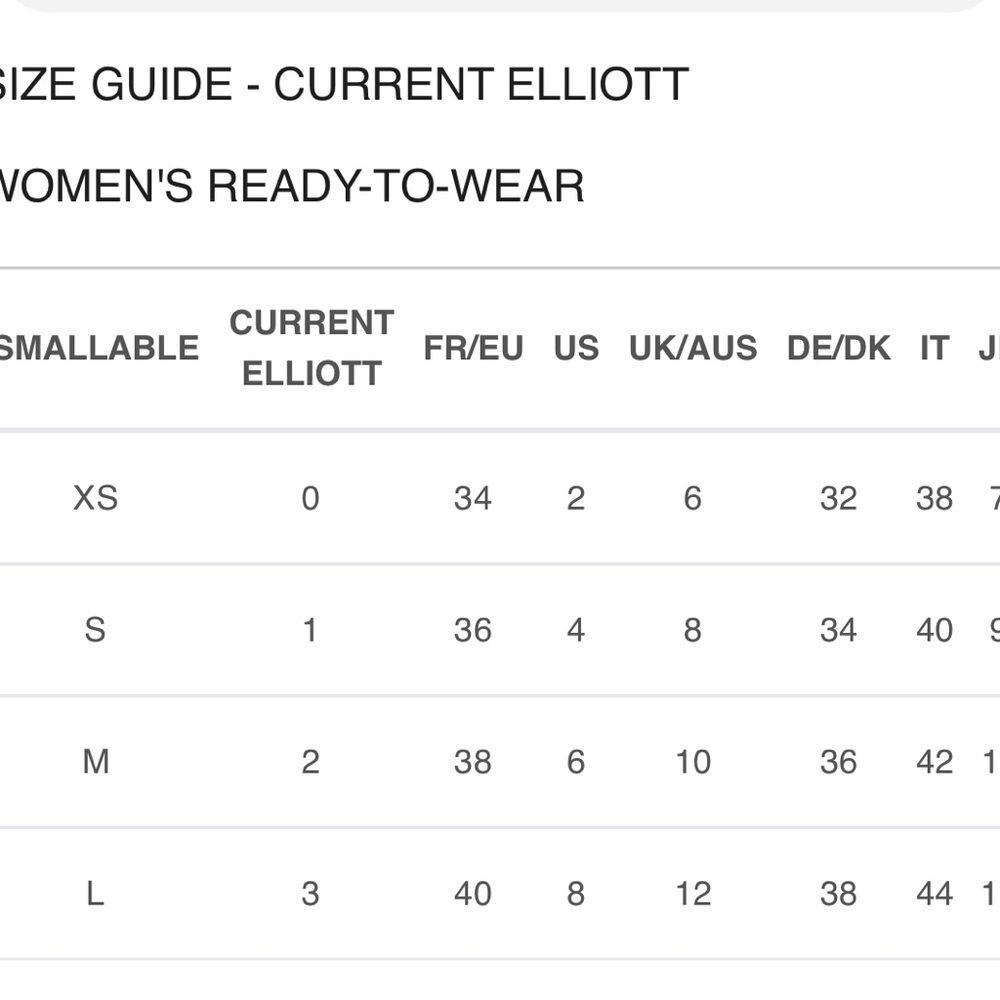The height and width of the screenshot is (1000, 1000).
Task: Select UK/AUS value 10 in M row
Action: point(693,761)
